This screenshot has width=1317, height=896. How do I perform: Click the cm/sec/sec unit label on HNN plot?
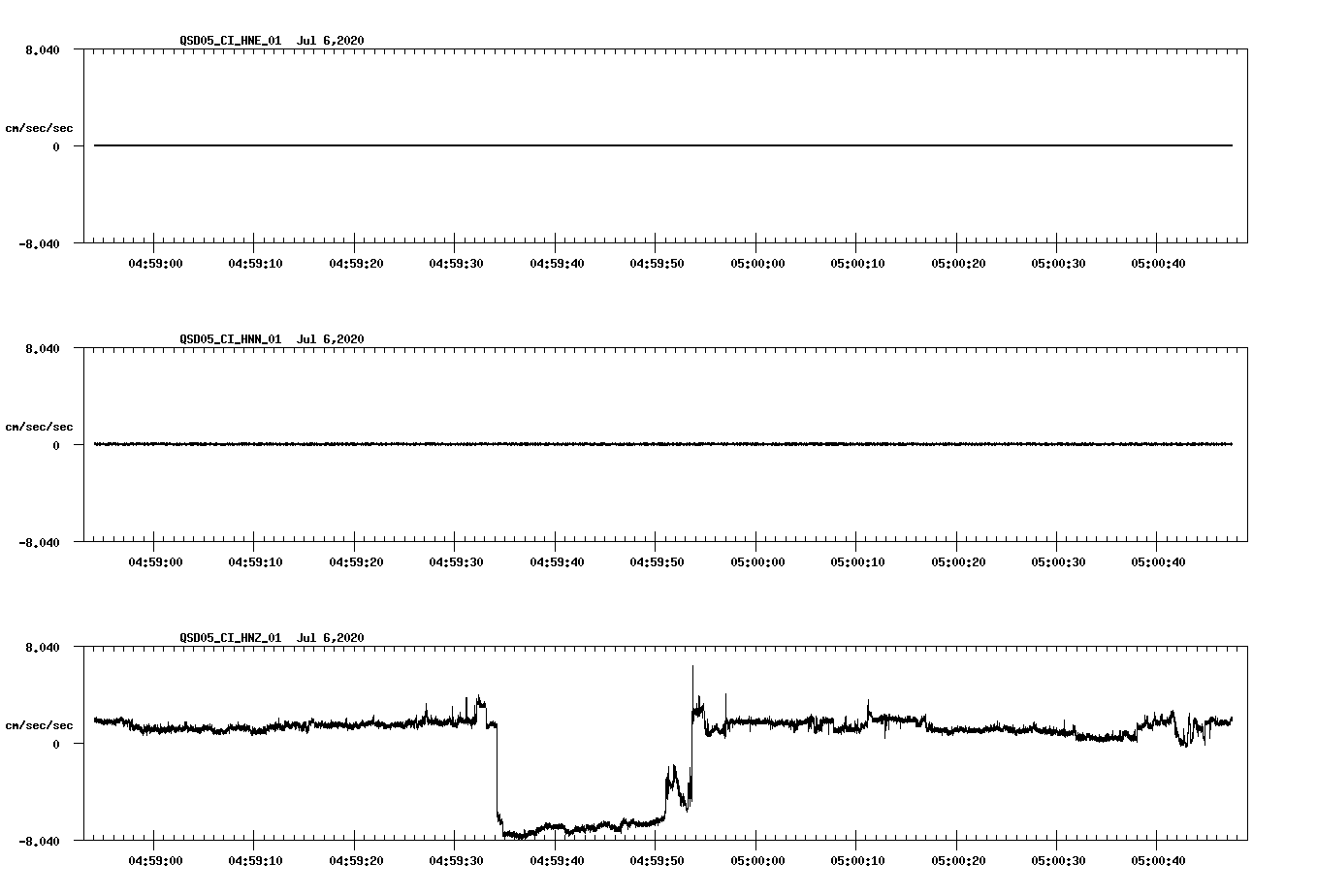point(40,427)
